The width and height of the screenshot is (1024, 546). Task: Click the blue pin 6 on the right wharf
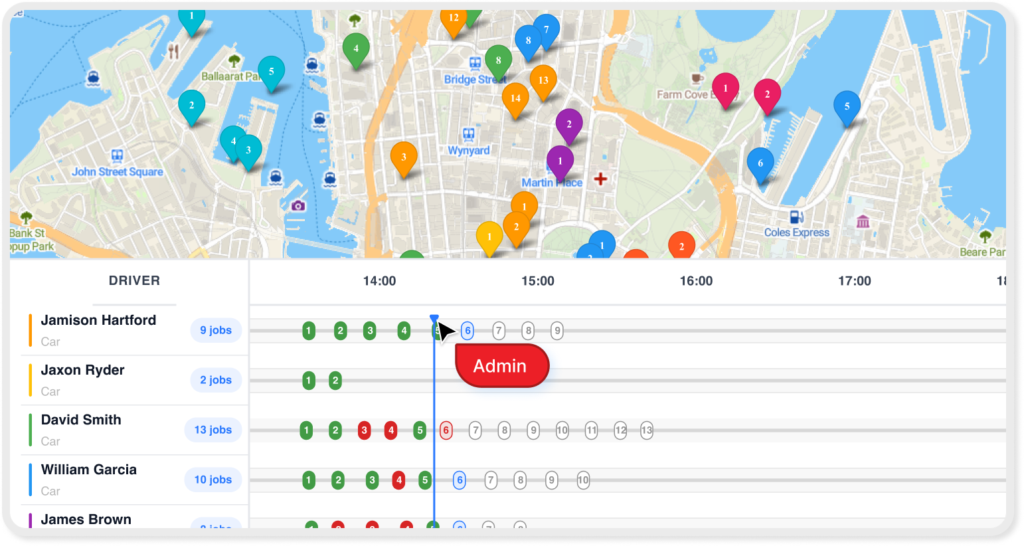[760, 163]
